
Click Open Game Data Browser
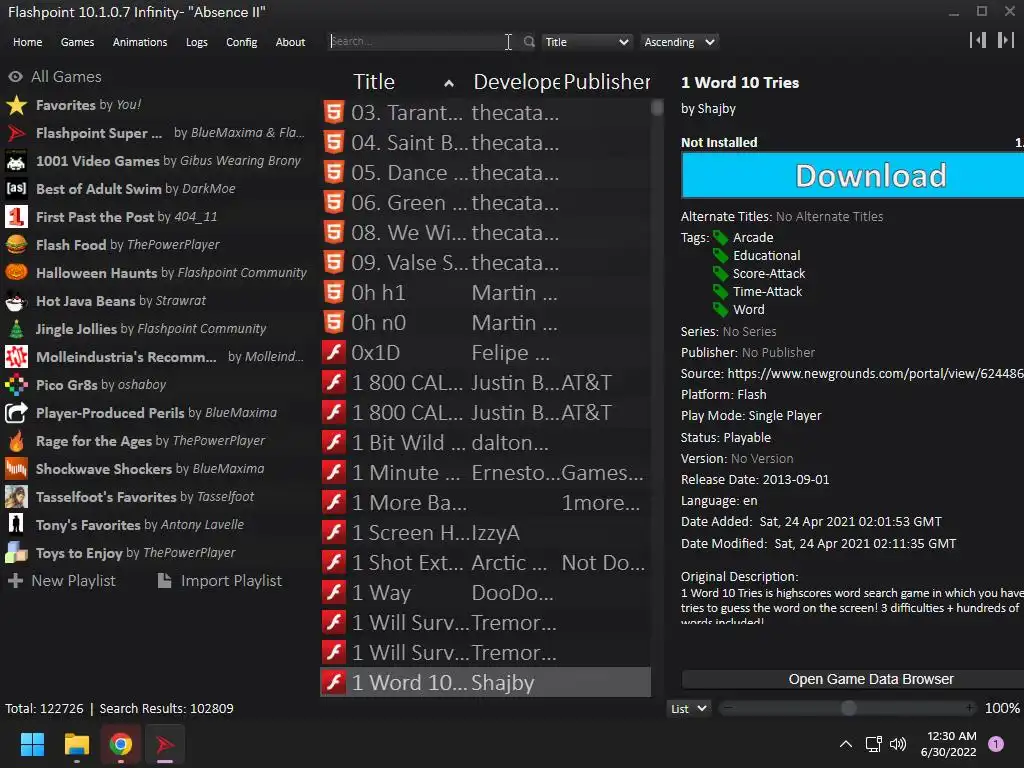click(853, 679)
